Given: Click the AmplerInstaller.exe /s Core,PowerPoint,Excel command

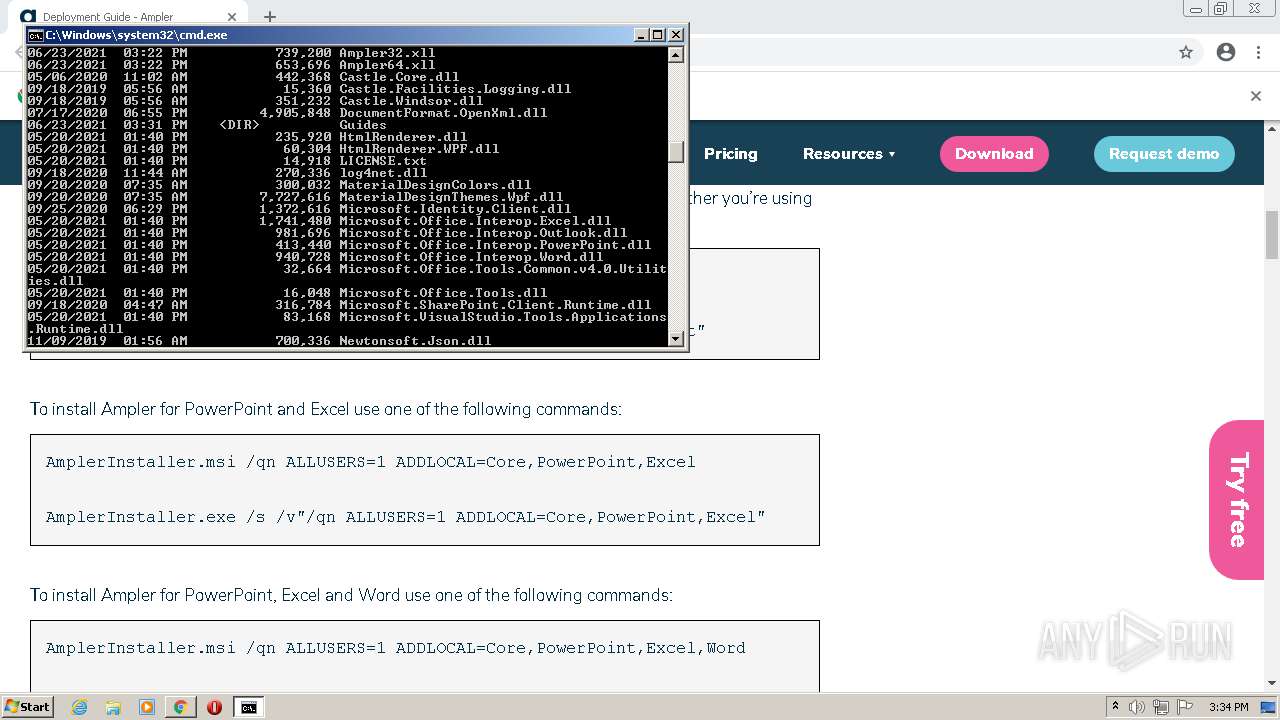Looking at the screenshot, I should pyautogui.click(x=405, y=517).
